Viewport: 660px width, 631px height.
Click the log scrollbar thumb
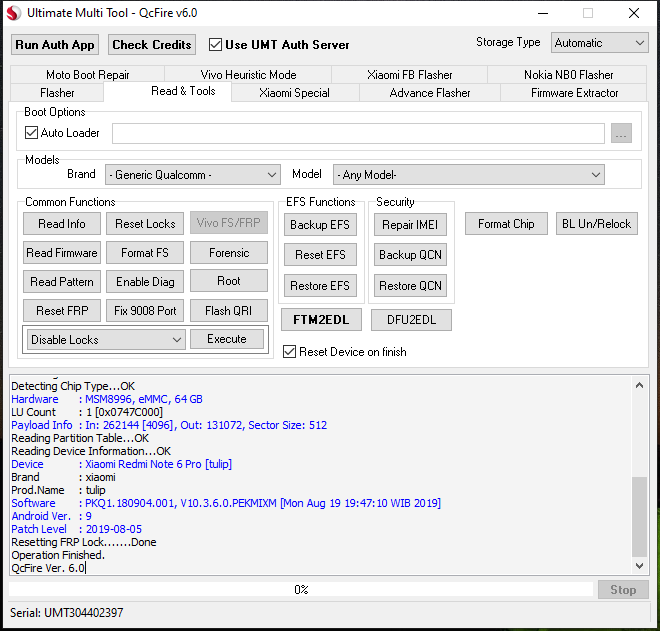[639, 517]
